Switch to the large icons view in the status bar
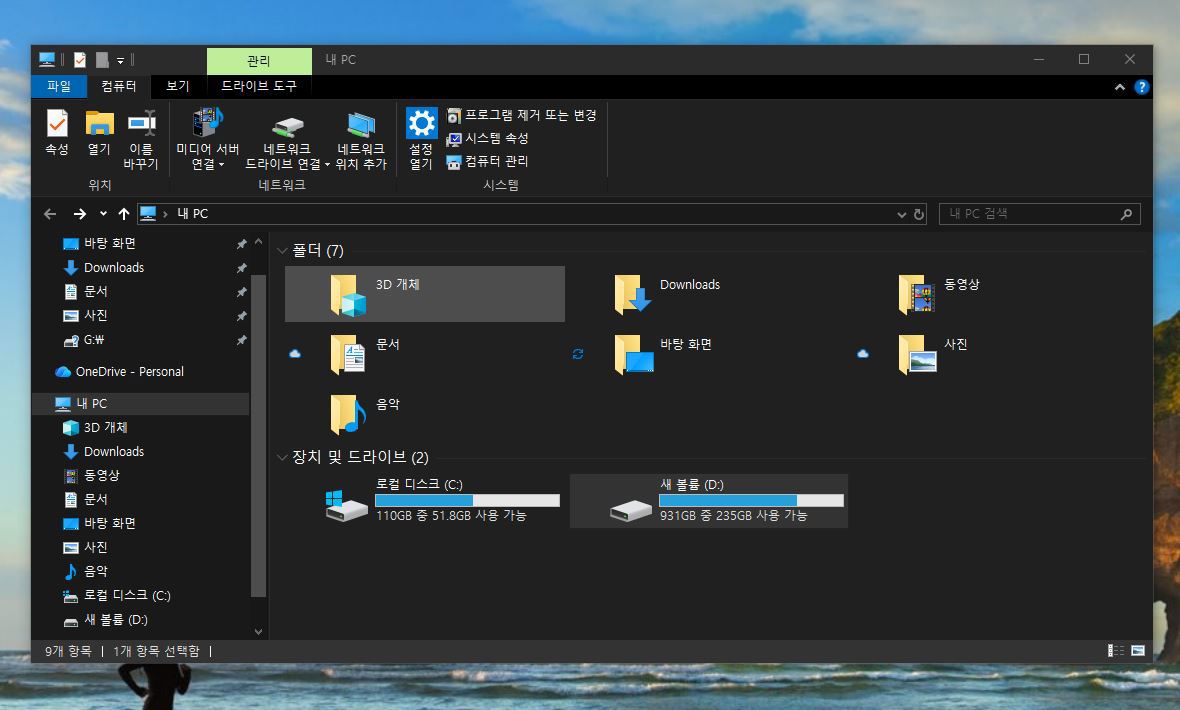 (1138, 651)
